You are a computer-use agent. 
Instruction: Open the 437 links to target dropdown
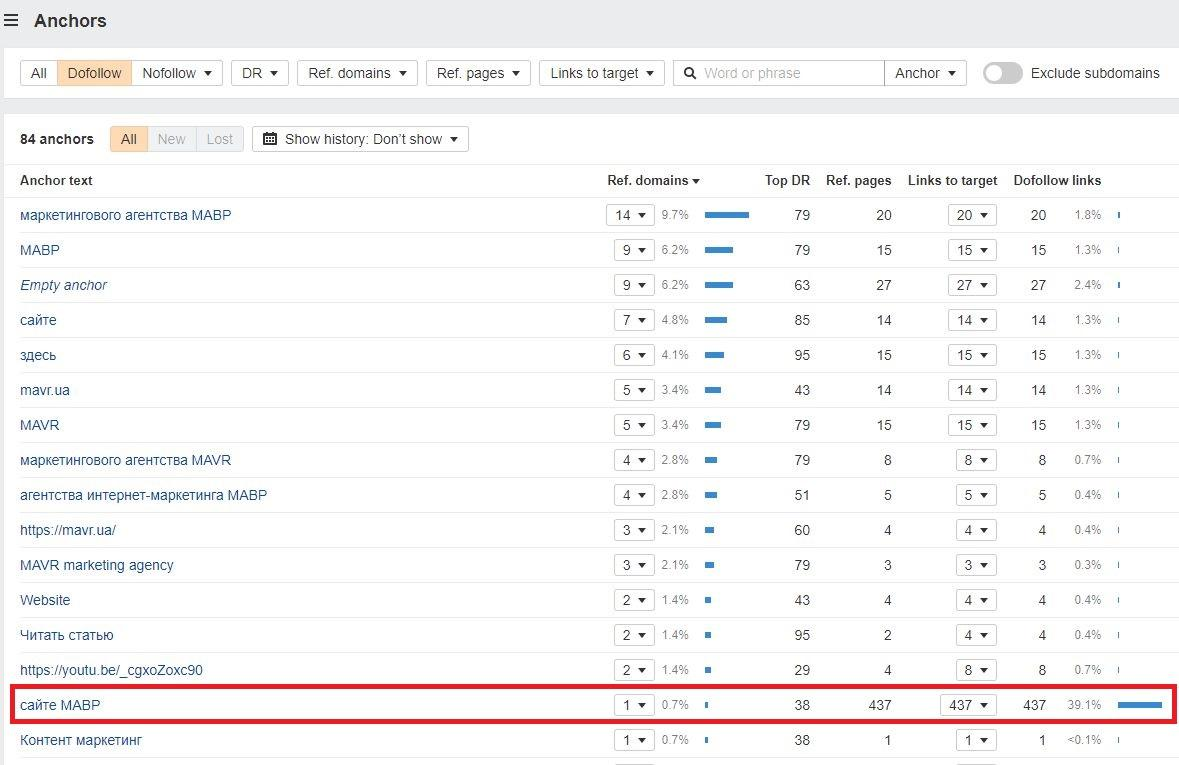coord(968,705)
